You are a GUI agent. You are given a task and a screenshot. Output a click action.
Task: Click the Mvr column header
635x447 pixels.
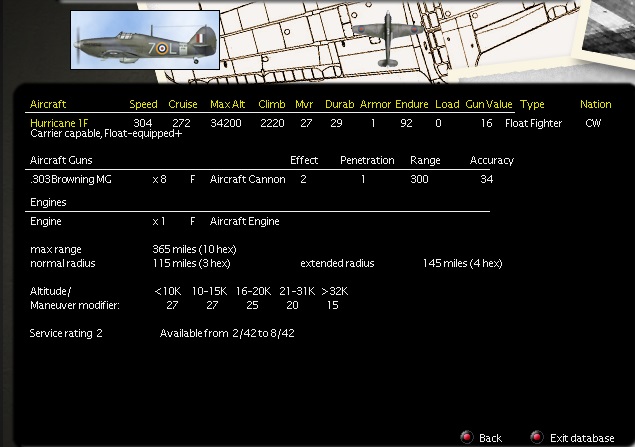point(304,104)
